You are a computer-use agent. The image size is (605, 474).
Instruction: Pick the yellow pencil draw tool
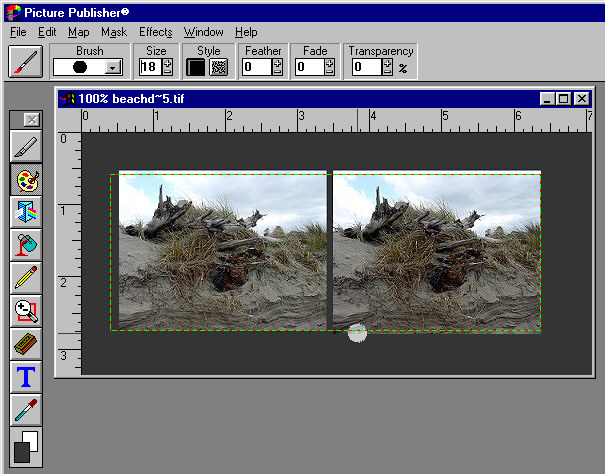pos(25,278)
